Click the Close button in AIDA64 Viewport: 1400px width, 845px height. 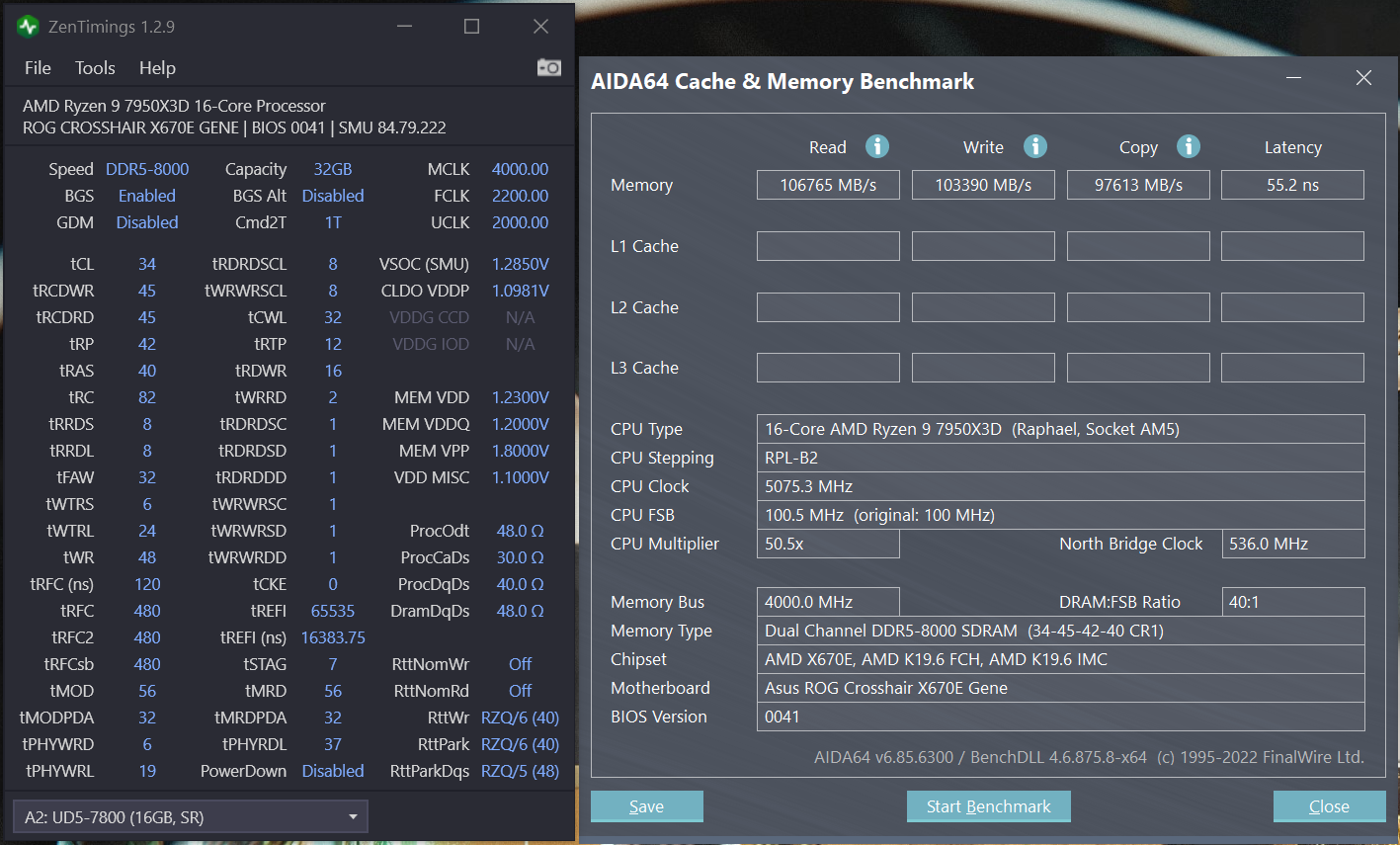[x=1329, y=806]
